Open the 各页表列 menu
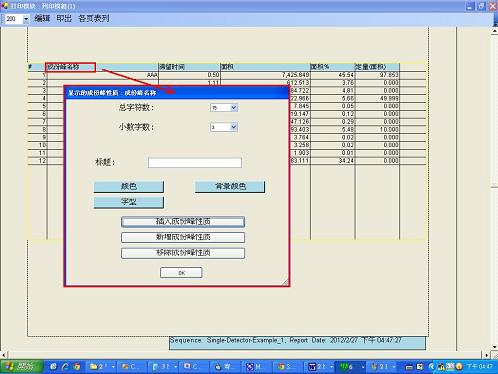The height and width of the screenshot is (374, 498). click(94, 19)
